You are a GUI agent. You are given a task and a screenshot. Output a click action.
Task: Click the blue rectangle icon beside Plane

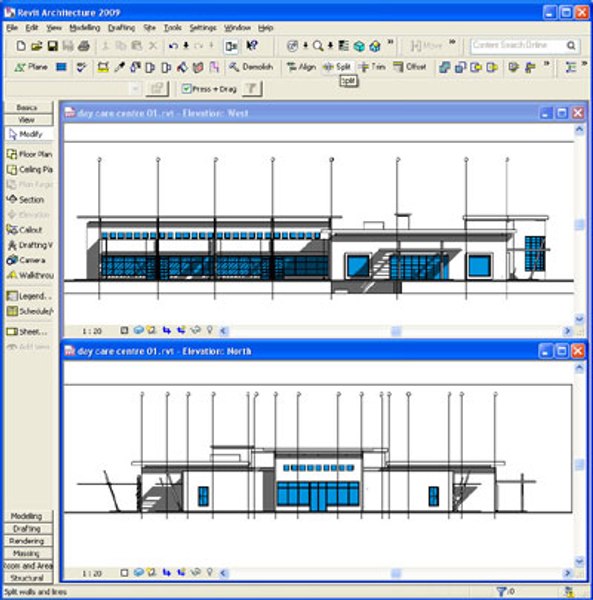(61, 67)
